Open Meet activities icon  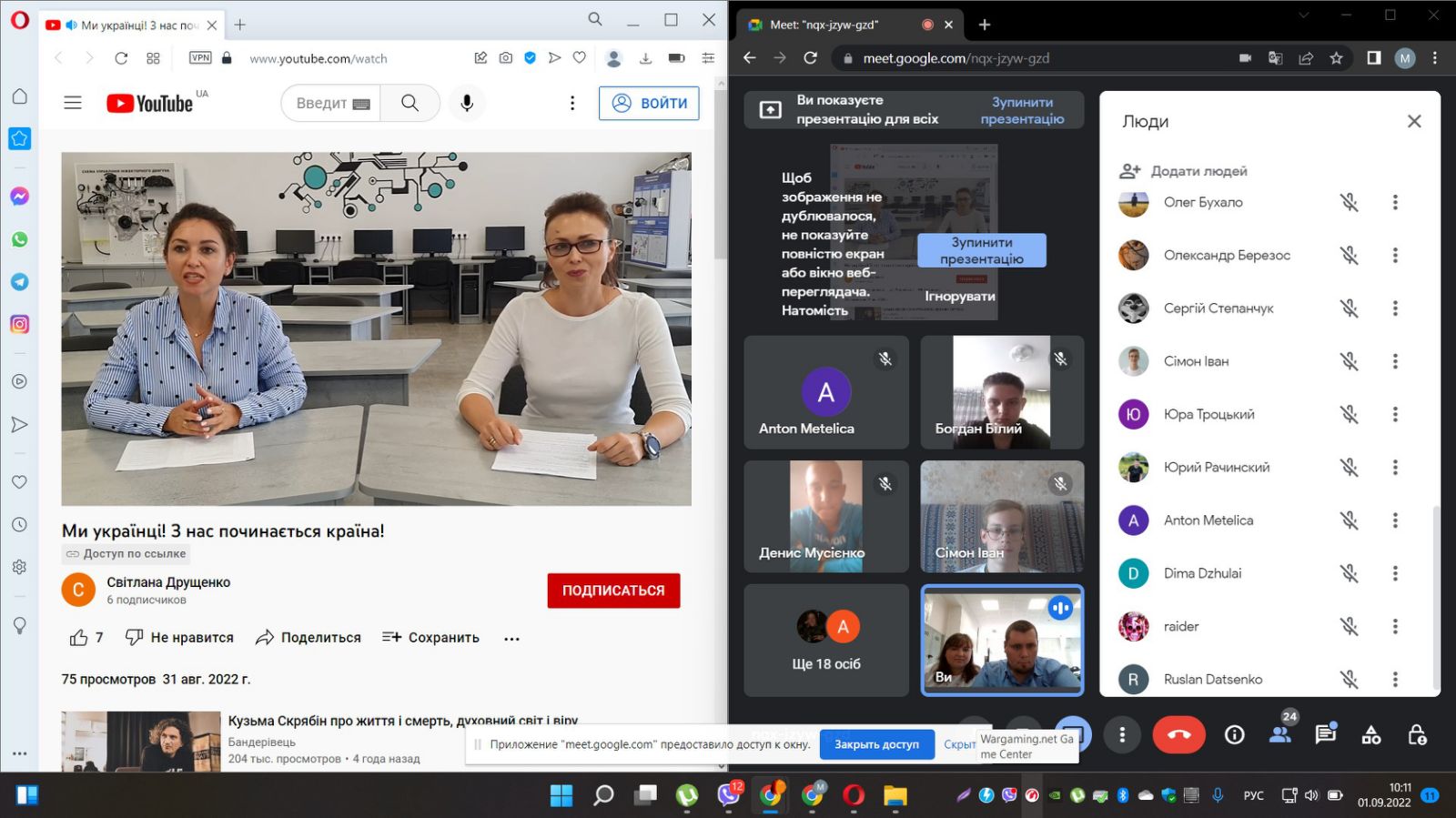coord(1371,734)
